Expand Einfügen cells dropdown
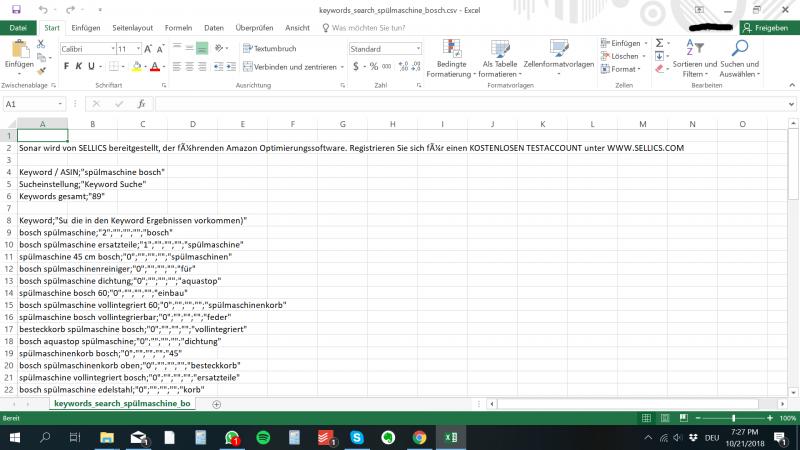Screen dimensions: 800x450 [646, 43]
